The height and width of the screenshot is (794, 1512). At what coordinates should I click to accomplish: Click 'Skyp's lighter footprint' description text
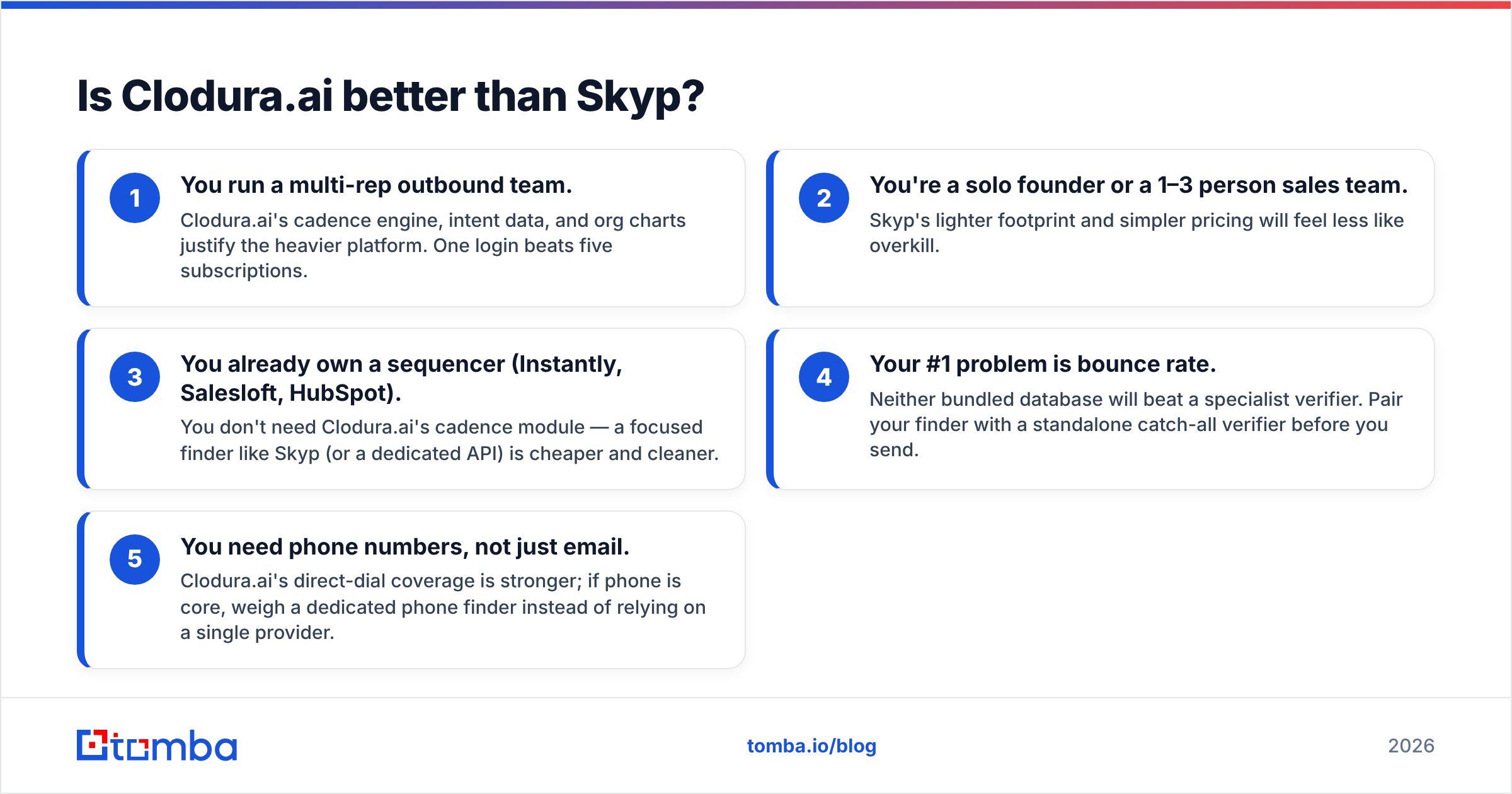coord(1137,233)
